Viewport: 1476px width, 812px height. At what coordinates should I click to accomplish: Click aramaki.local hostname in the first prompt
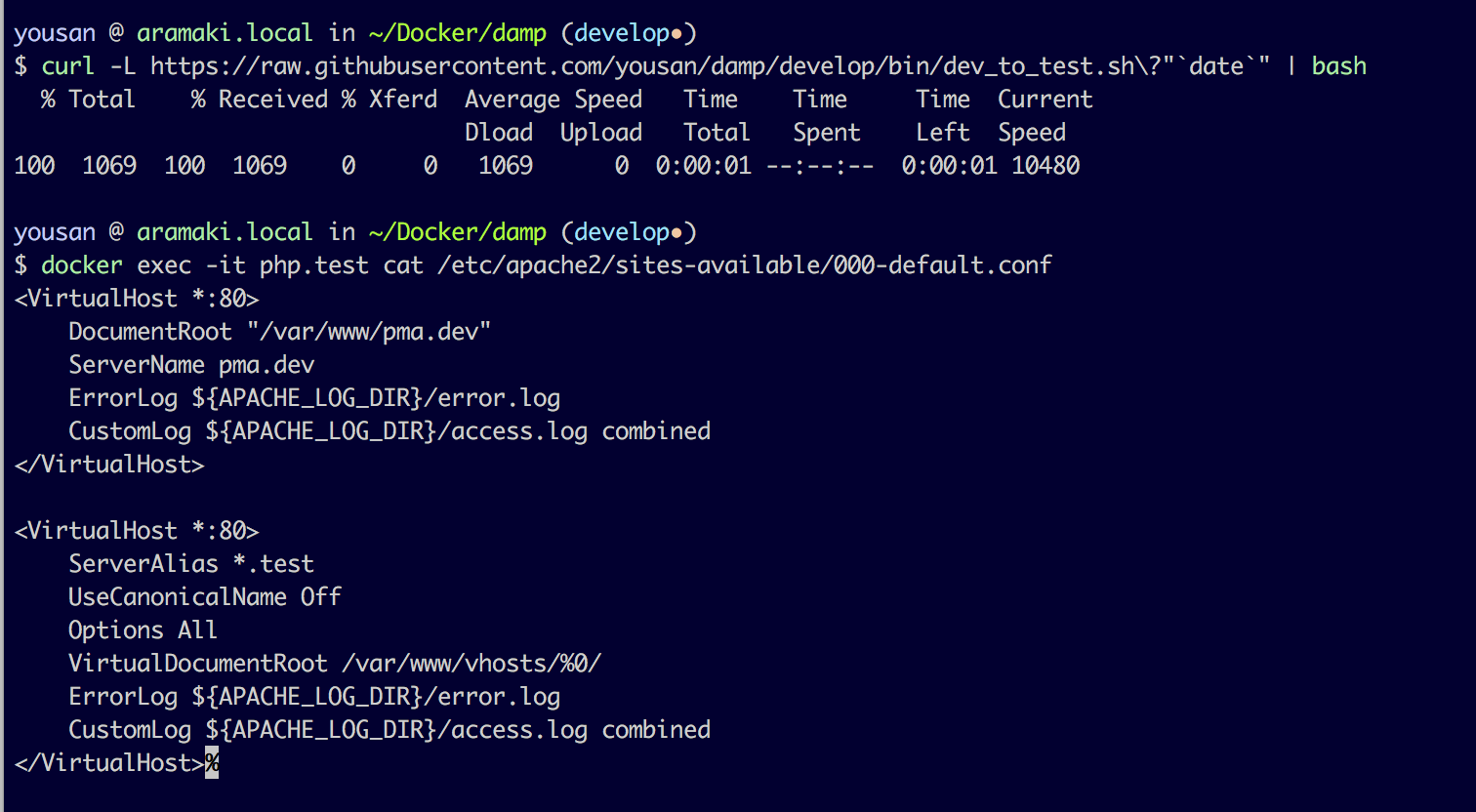point(225,33)
